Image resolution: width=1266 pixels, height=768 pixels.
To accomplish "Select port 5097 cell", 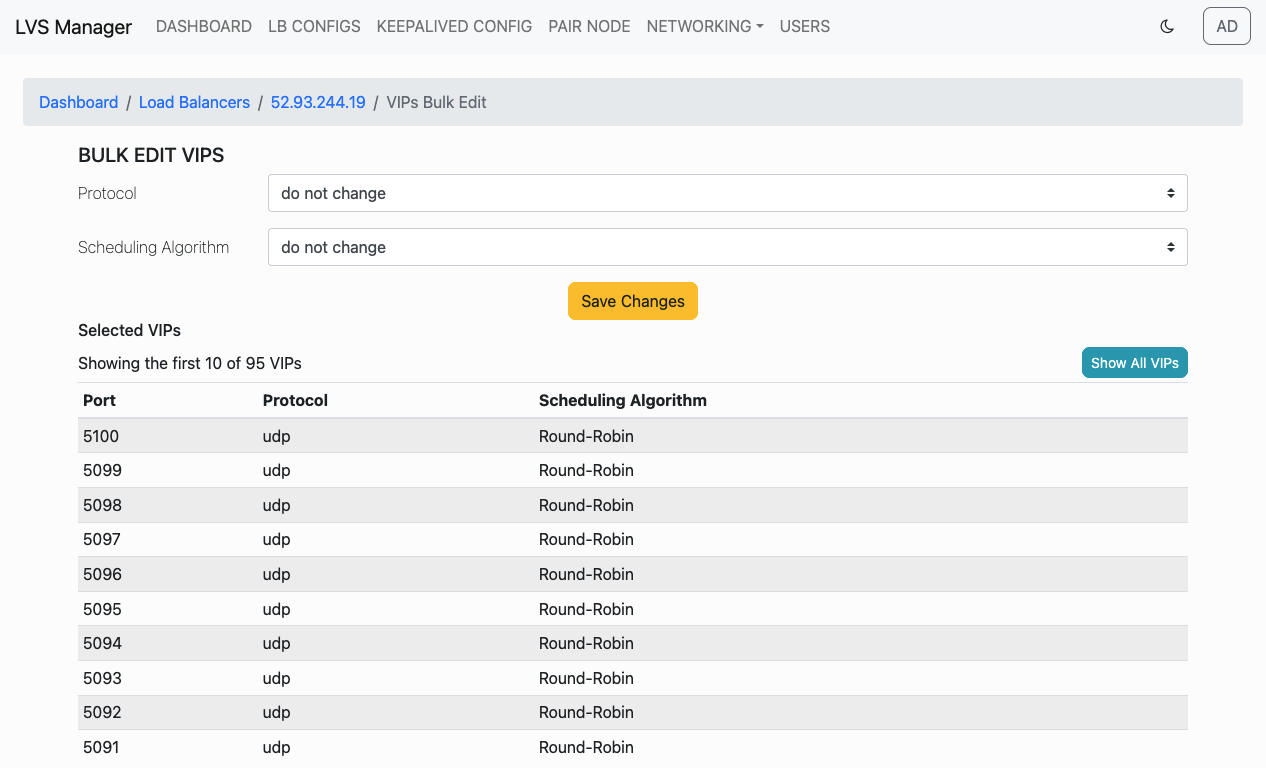I will pyautogui.click(x=168, y=539).
